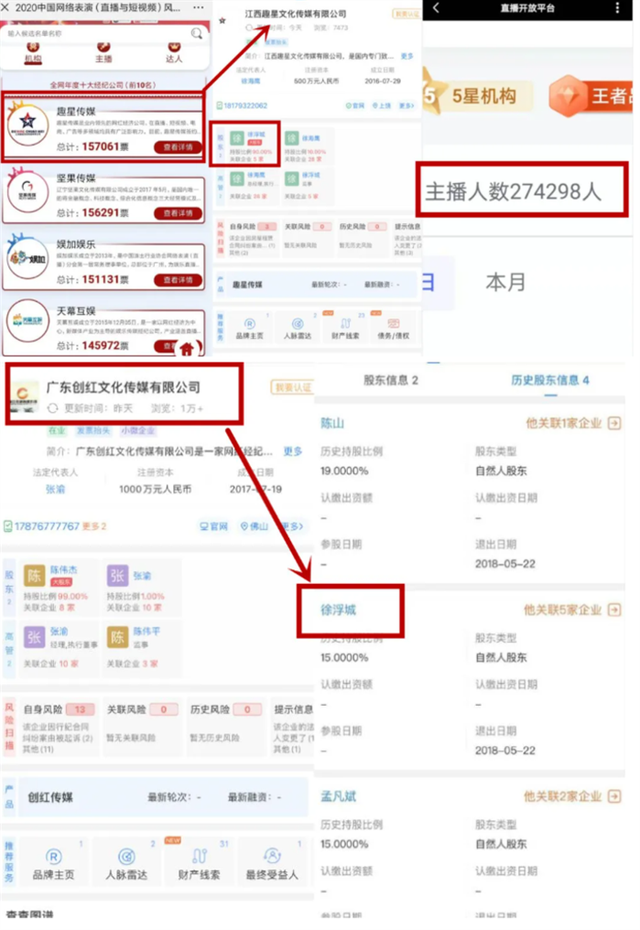This screenshot has width=640, height=930.
Task: Expand 更多 link after 广东创红 company intro
Action: 292,451
